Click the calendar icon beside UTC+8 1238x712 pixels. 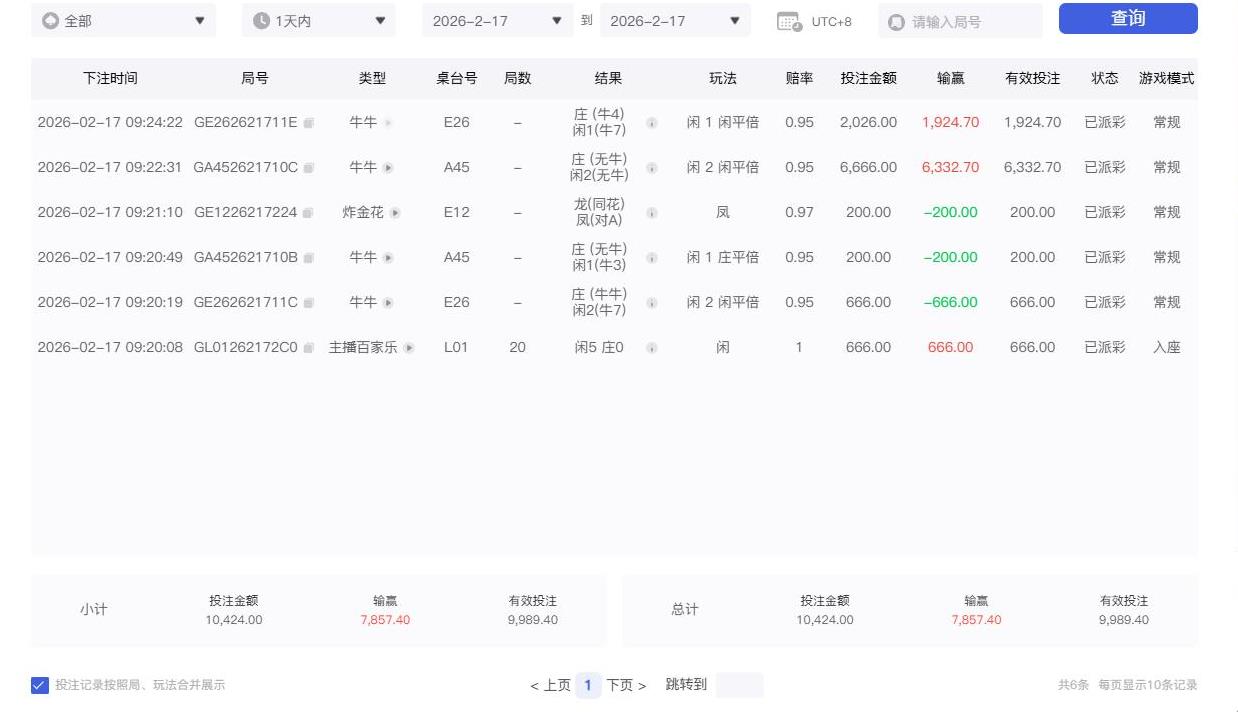click(x=788, y=20)
